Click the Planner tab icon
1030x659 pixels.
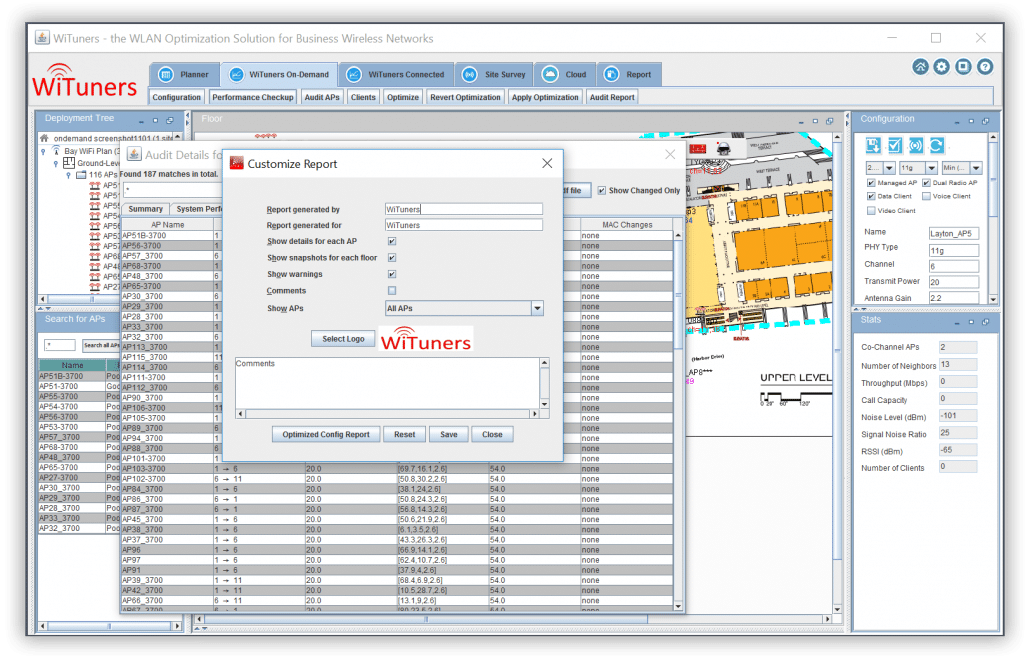click(x=166, y=74)
